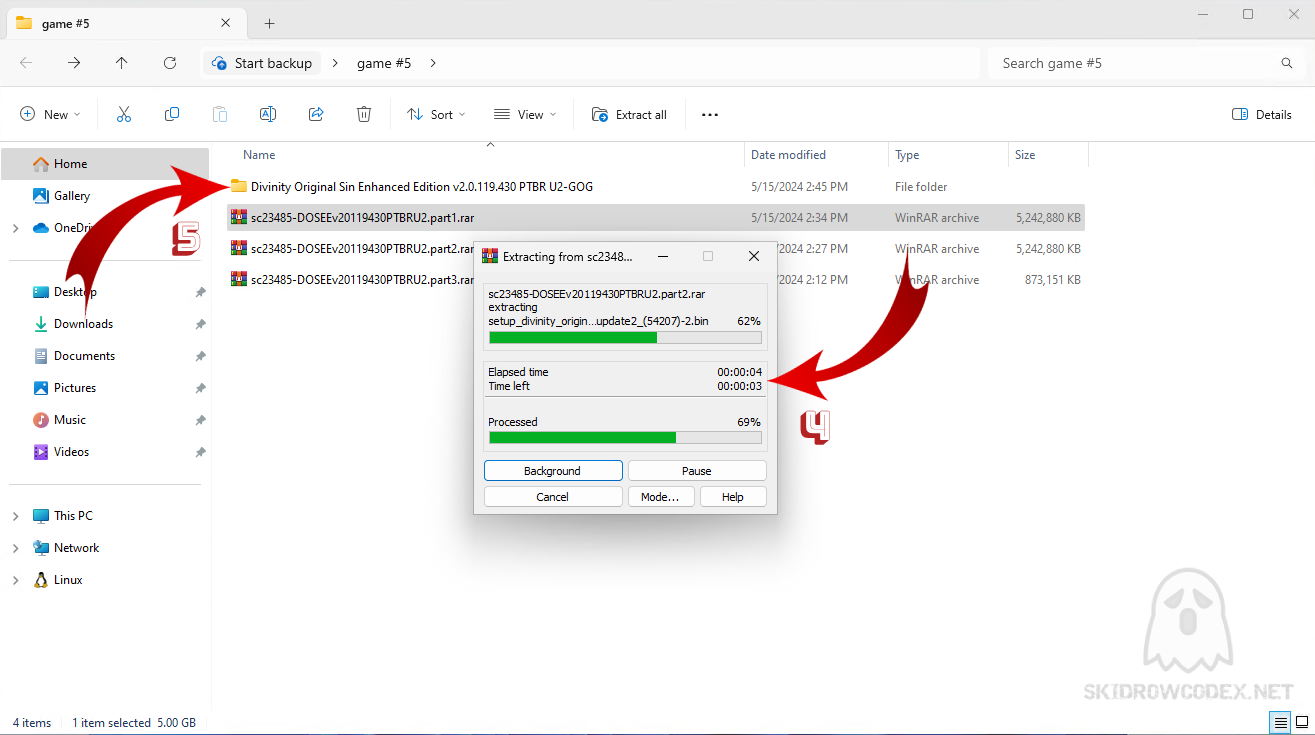Open the Sort dropdown
The height and width of the screenshot is (735, 1315).
click(x=436, y=115)
